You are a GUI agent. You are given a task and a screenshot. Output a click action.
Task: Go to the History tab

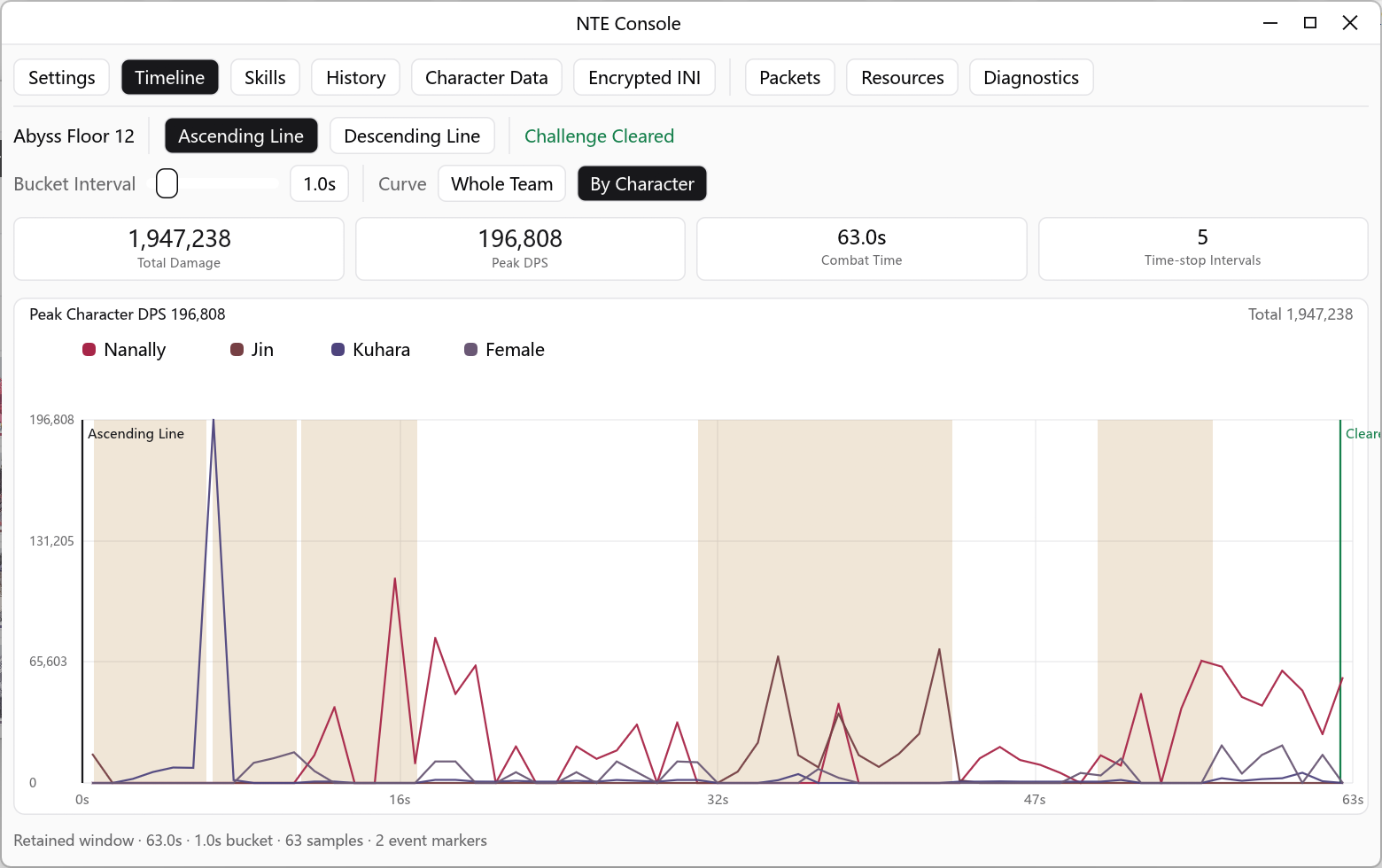355,78
